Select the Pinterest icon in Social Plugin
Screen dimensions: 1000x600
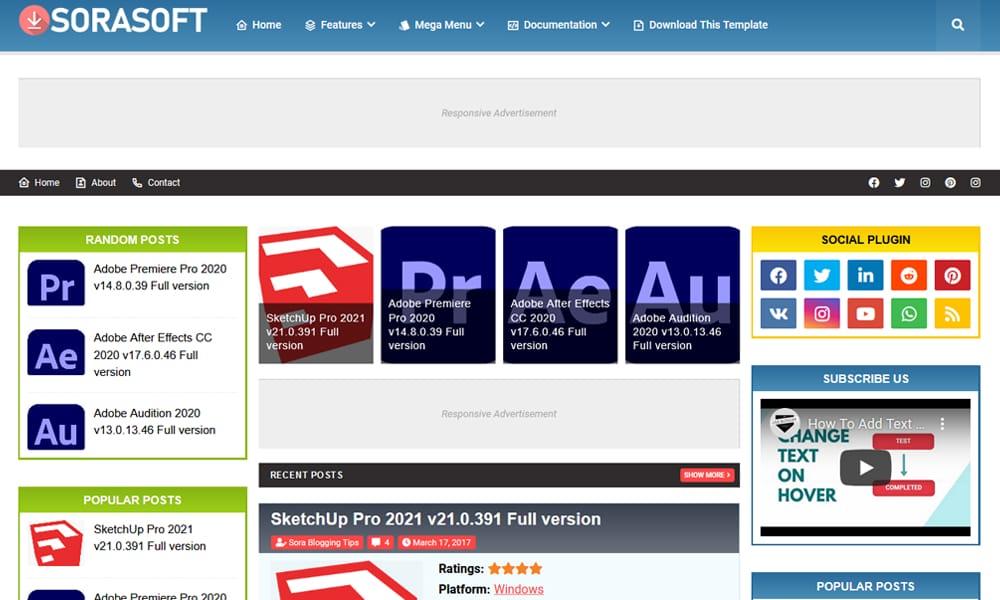tap(952, 275)
